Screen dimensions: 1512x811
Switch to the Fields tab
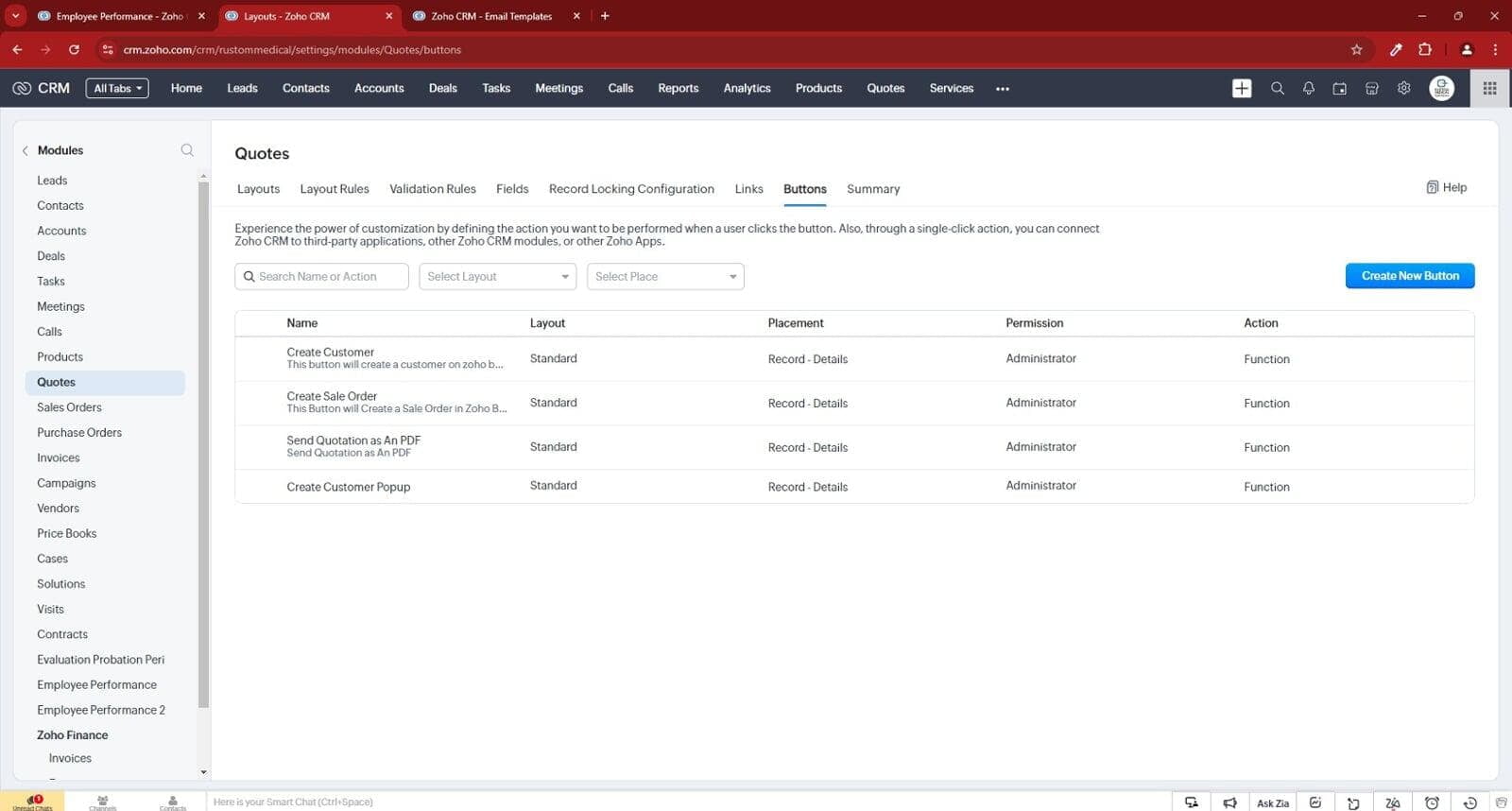pyautogui.click(x=512, y=189)
